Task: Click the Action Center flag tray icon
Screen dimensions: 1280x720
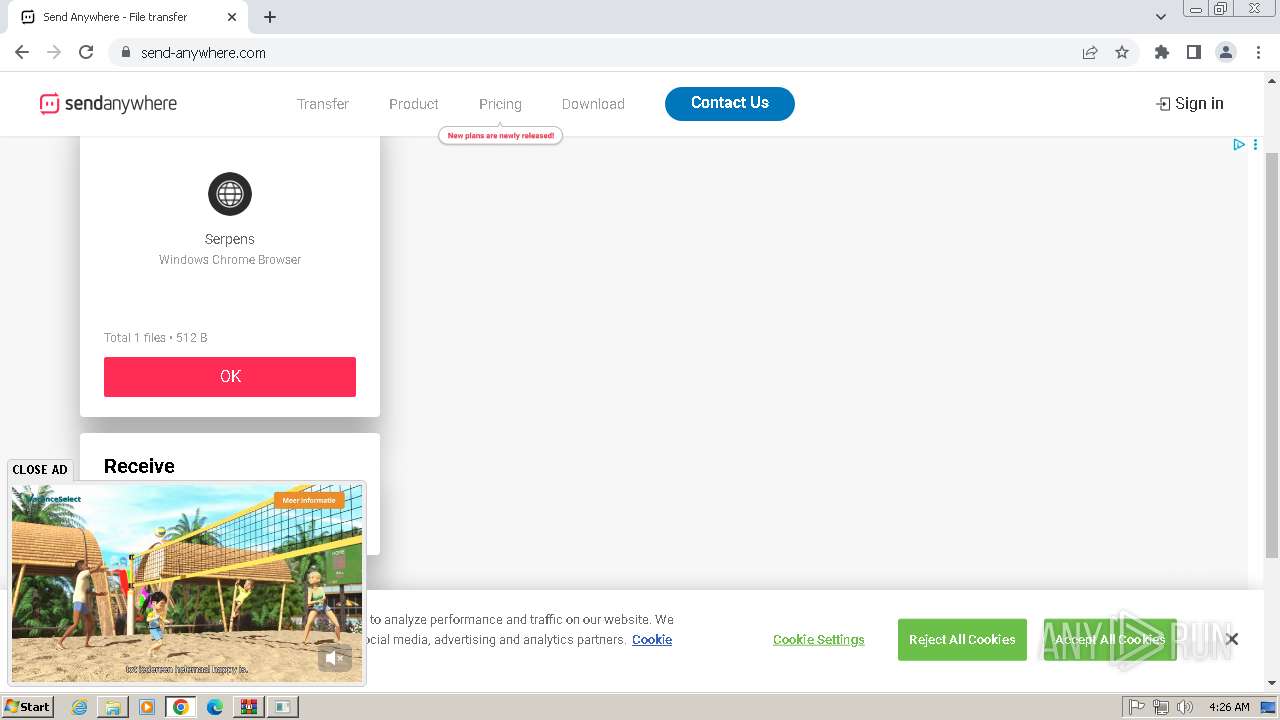Action: pos(1137,707)
